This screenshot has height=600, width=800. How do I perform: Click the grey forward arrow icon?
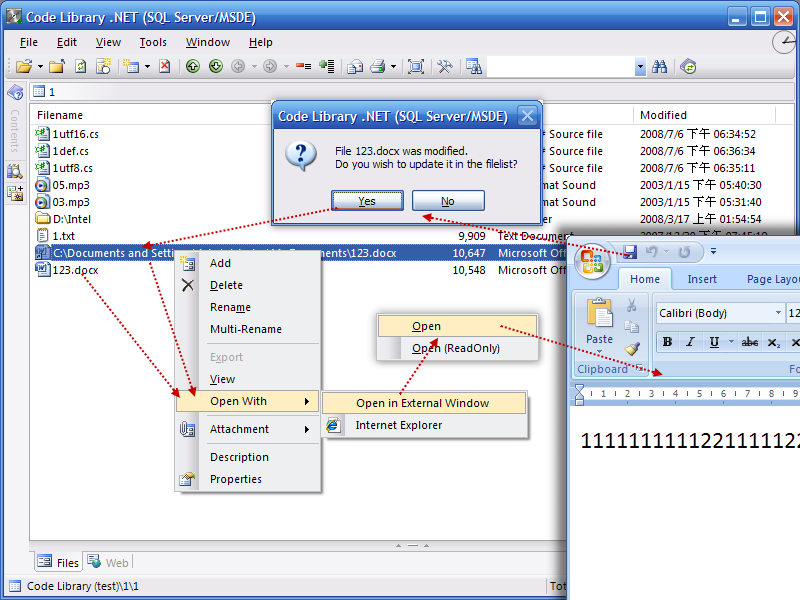click(x=270, y=66)
